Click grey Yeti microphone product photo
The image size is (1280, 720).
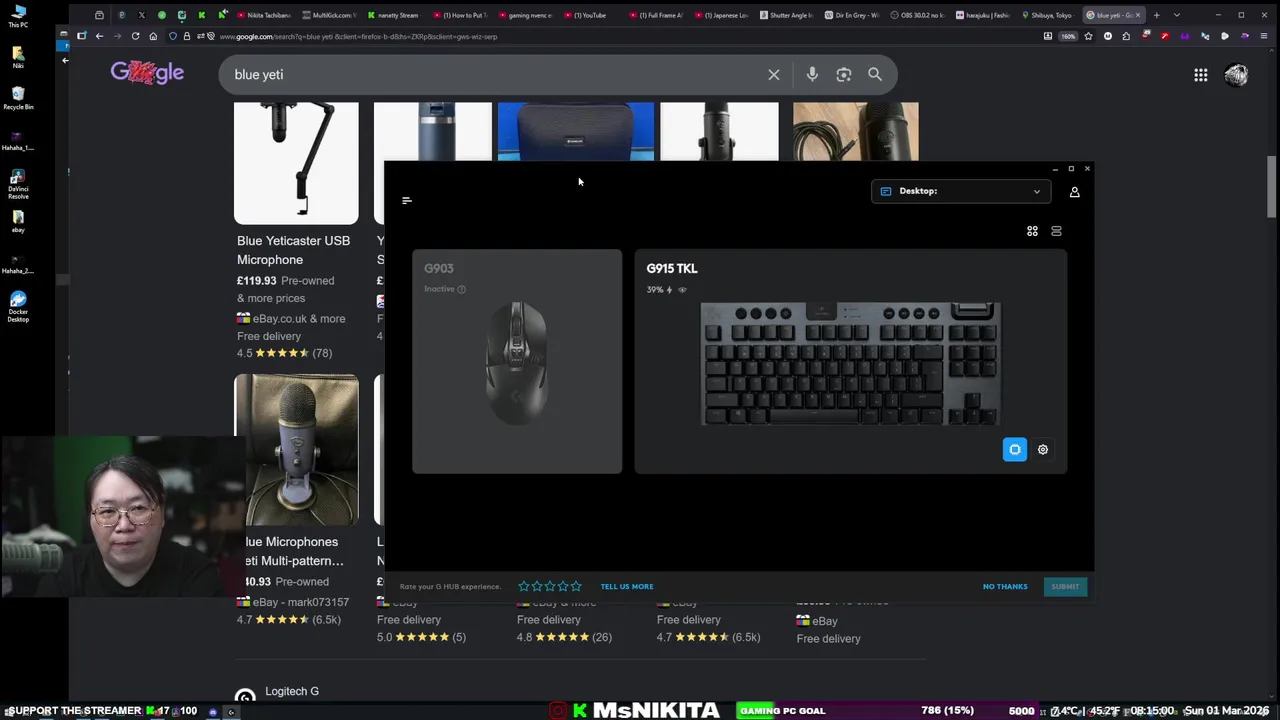coord(296,450)
